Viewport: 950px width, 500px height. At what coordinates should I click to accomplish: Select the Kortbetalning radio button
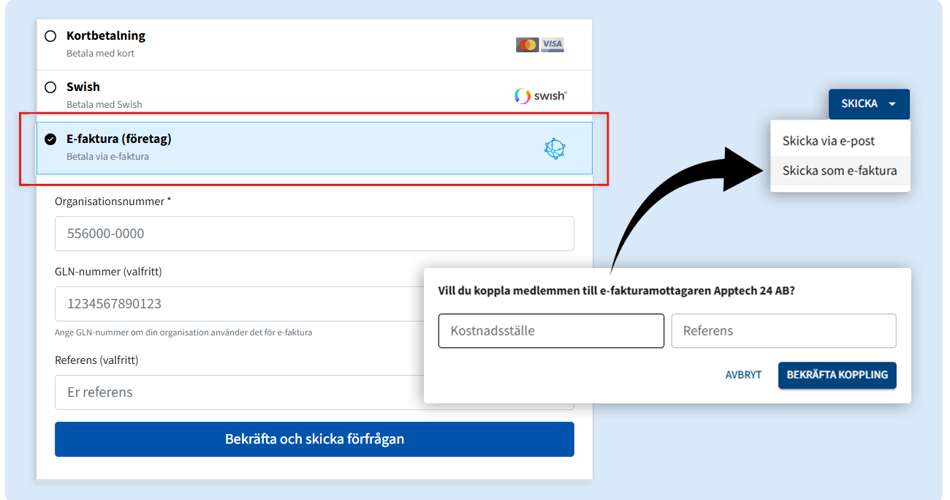(x=51, y=36)
